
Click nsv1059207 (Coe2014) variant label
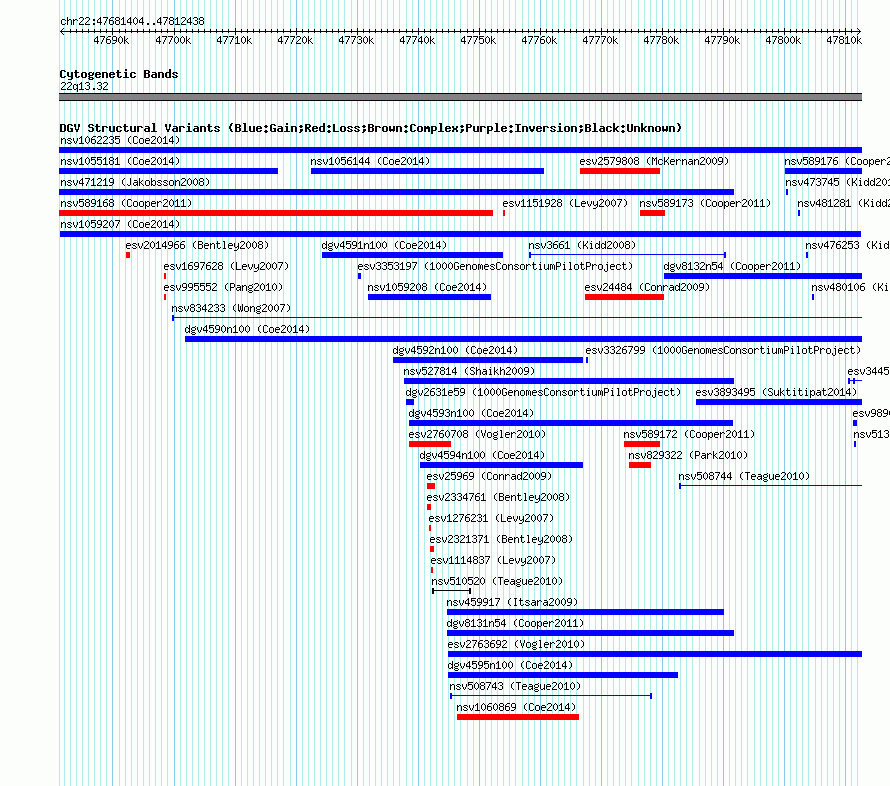click(120, 224)
